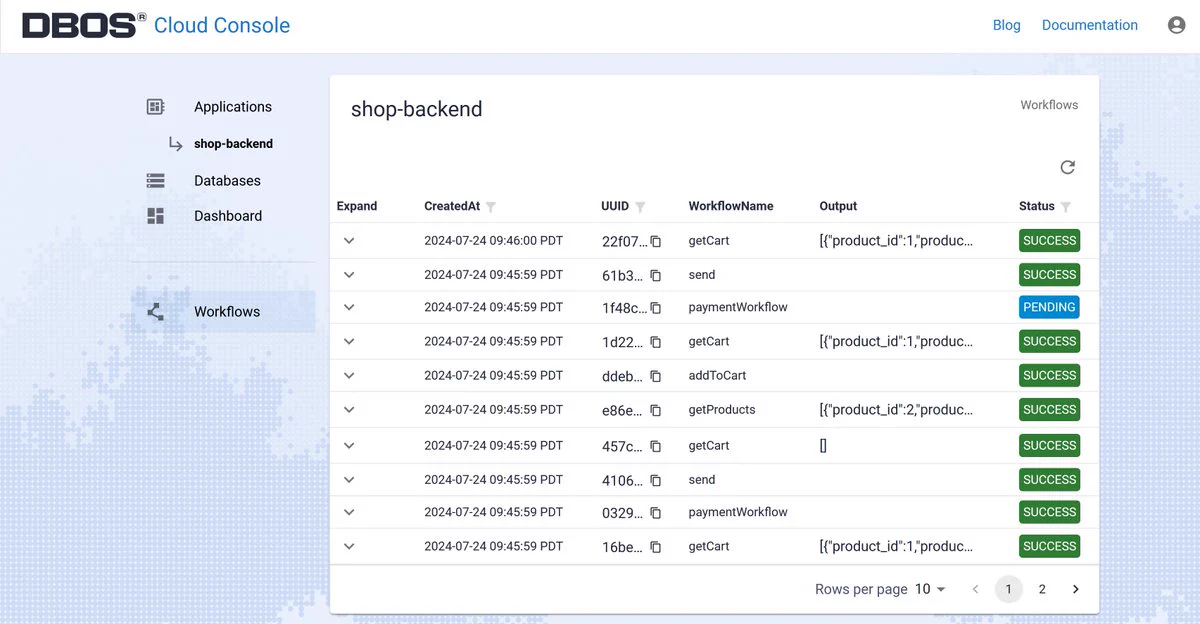
Task: Open the Blog link
Action: pyautogui.click(x=1006, y=25)
